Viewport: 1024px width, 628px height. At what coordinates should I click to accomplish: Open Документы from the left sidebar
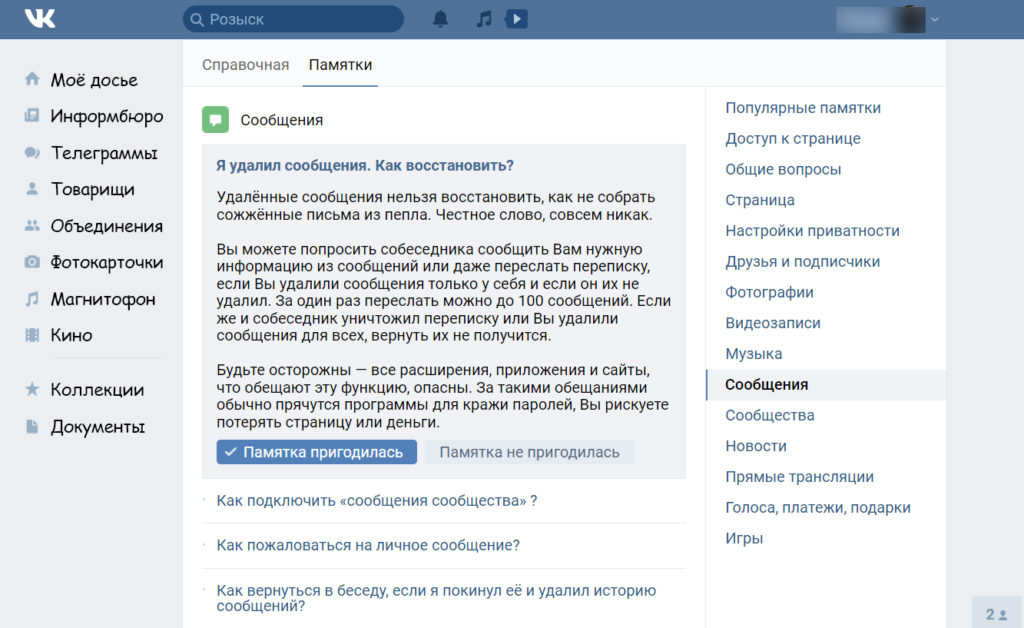pos(97,426)
